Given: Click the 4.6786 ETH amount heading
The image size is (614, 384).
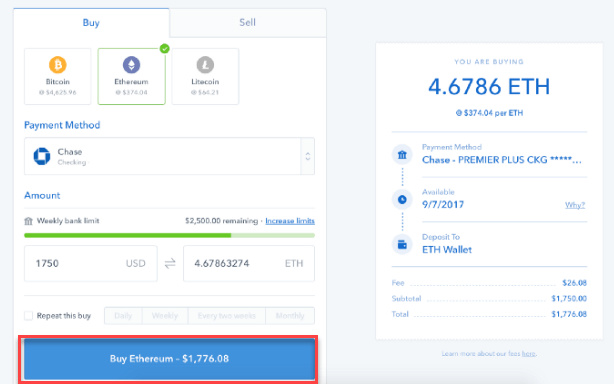Looking at the screenshot, I should click(489, 87).
